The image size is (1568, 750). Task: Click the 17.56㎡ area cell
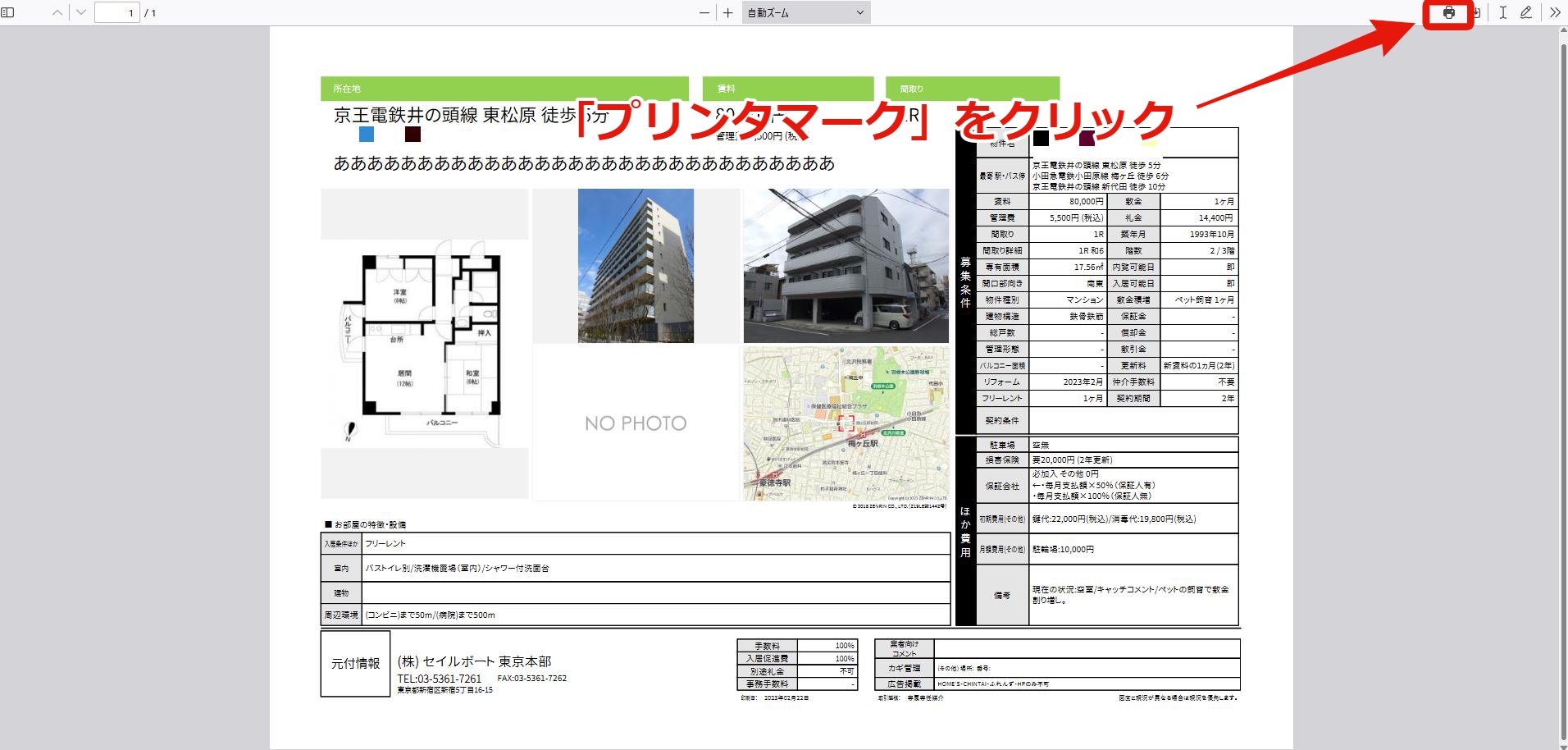(x=1068, y=267)
